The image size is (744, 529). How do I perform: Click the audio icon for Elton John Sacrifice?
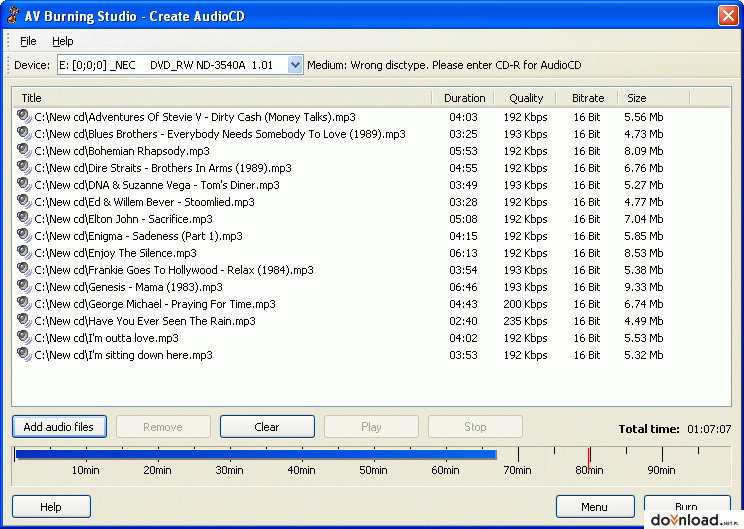pyautogui.click(x=23, y=219)
